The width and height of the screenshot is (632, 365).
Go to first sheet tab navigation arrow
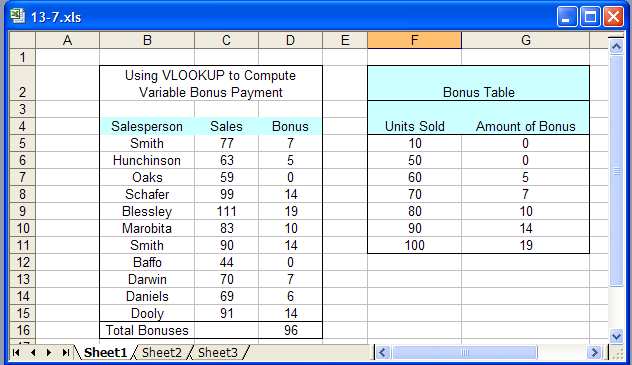[16, 353]
